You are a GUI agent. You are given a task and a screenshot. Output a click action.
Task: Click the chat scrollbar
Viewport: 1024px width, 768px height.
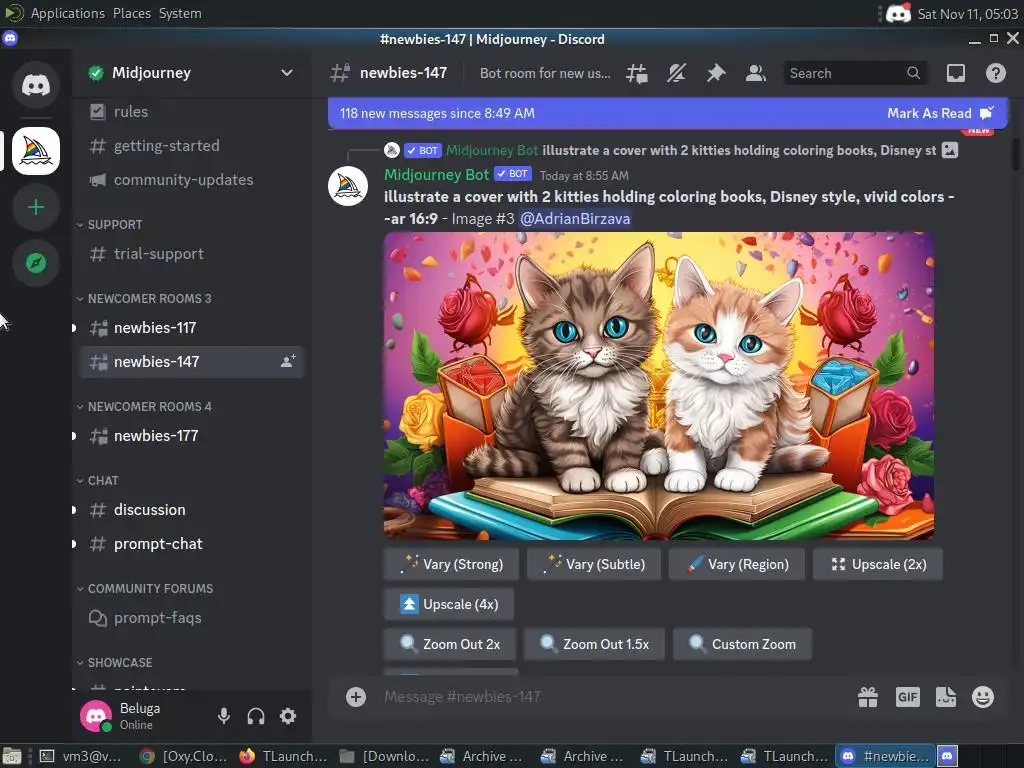point(1015,154)
